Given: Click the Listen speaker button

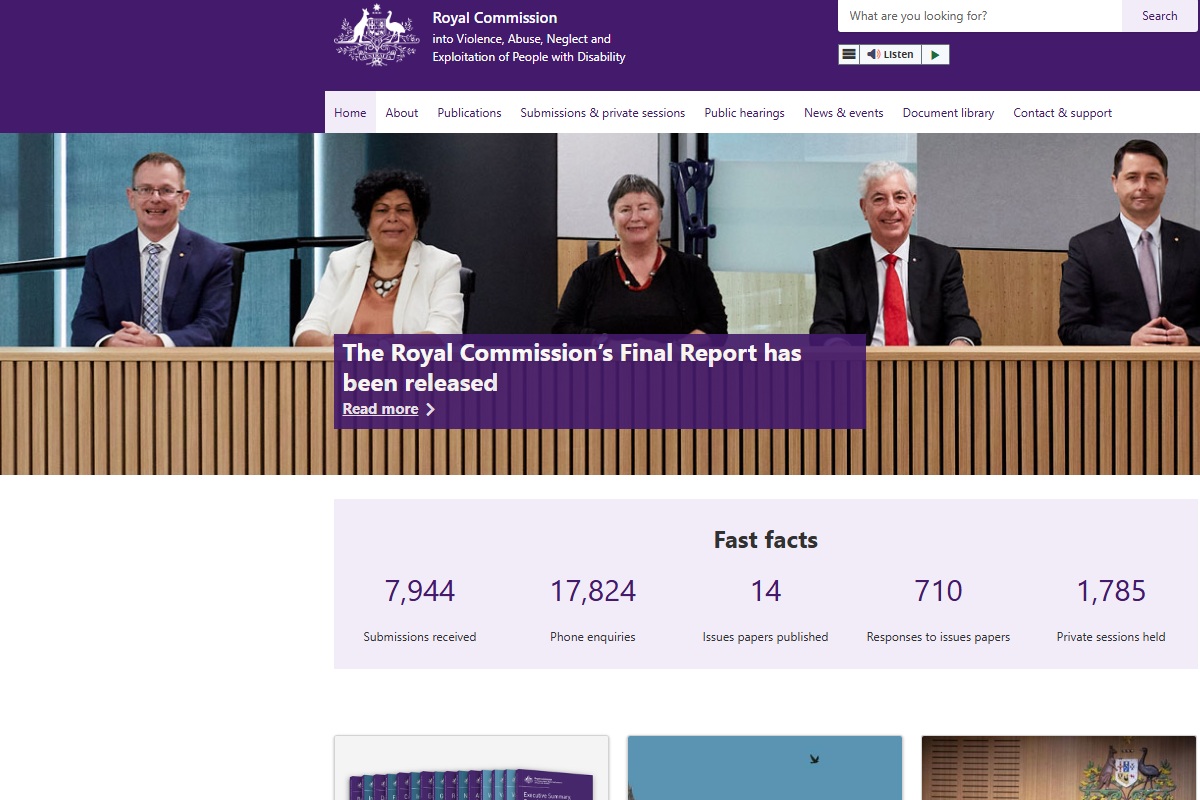Looking at the screenshot, I should click(890, 55).
